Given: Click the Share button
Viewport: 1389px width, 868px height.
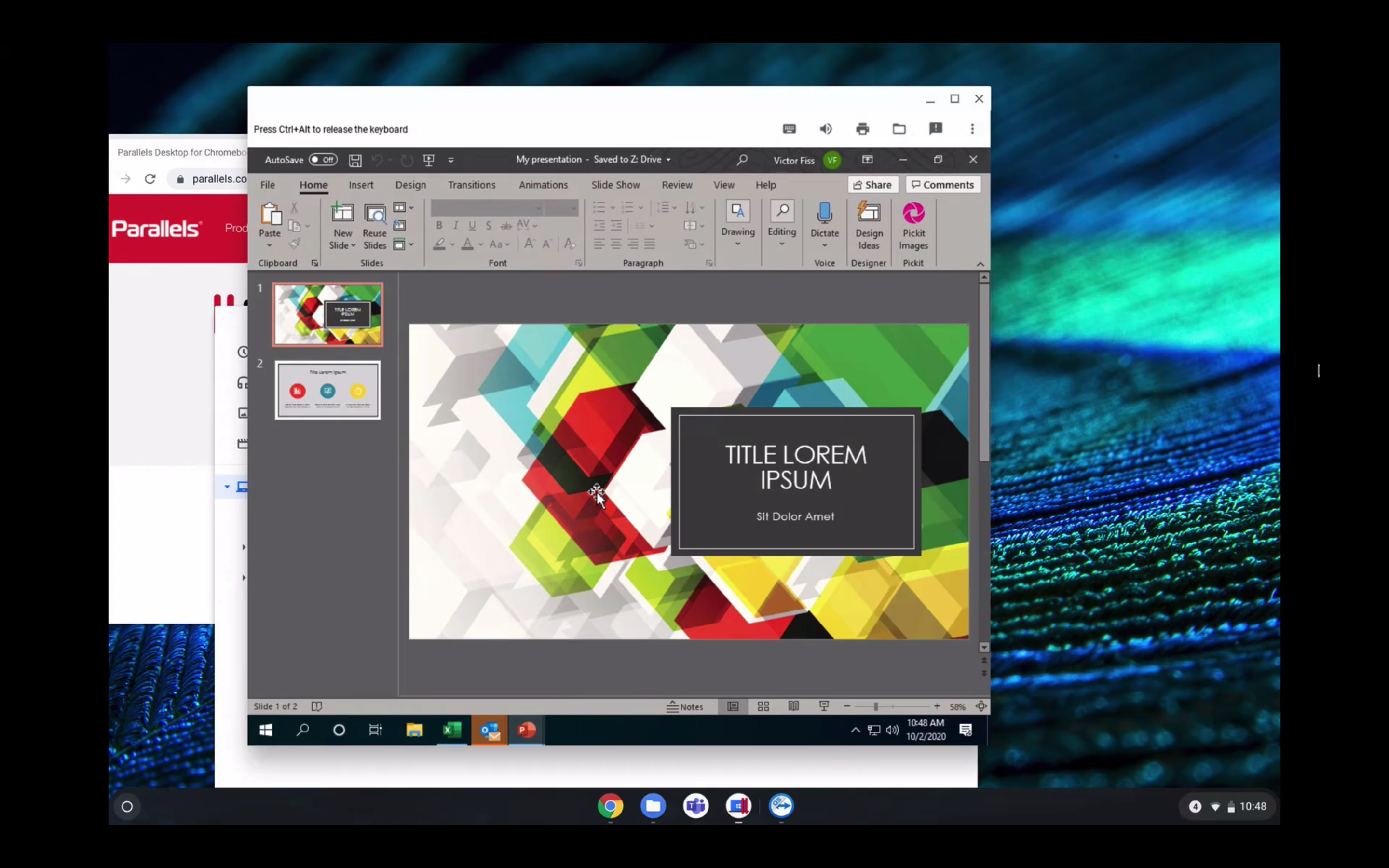Looking at the screenshot, I should tap(872, 184).
